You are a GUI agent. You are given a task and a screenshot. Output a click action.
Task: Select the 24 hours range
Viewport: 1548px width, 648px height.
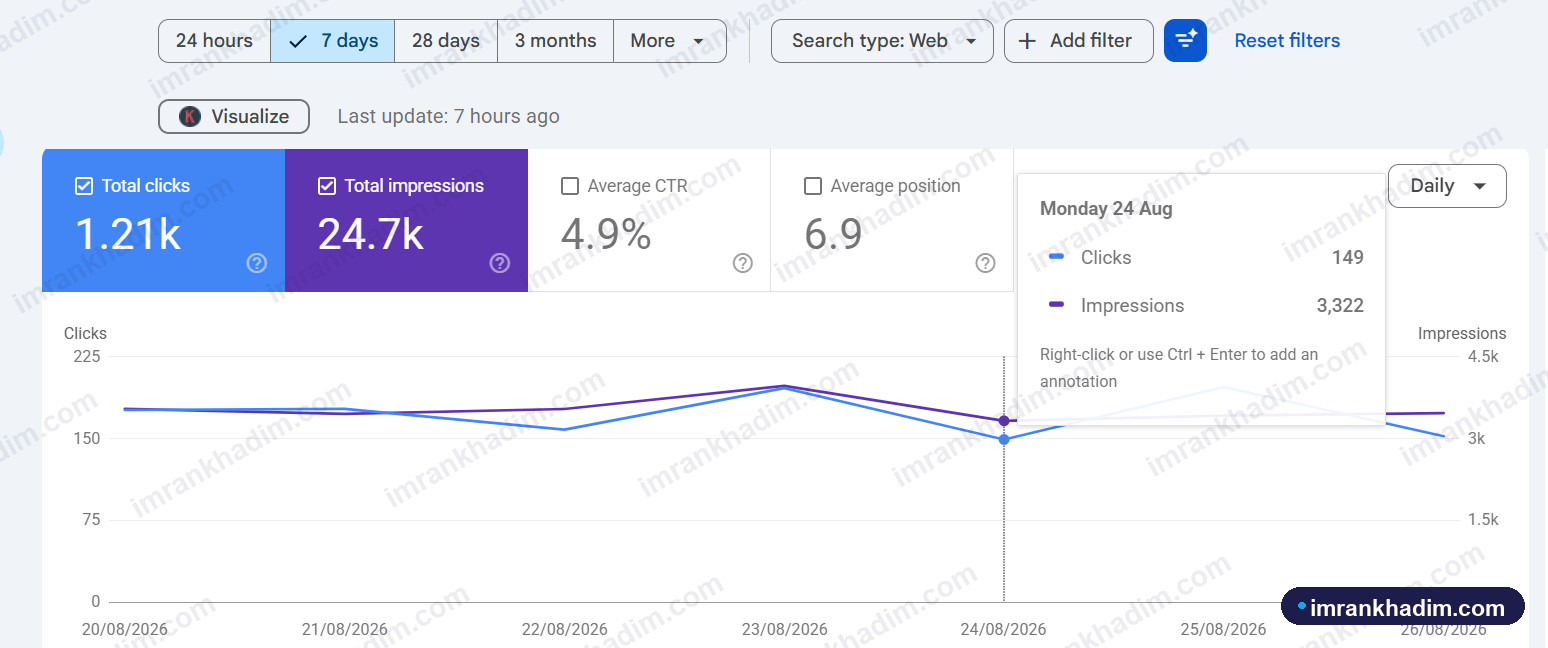pos(214,41)
